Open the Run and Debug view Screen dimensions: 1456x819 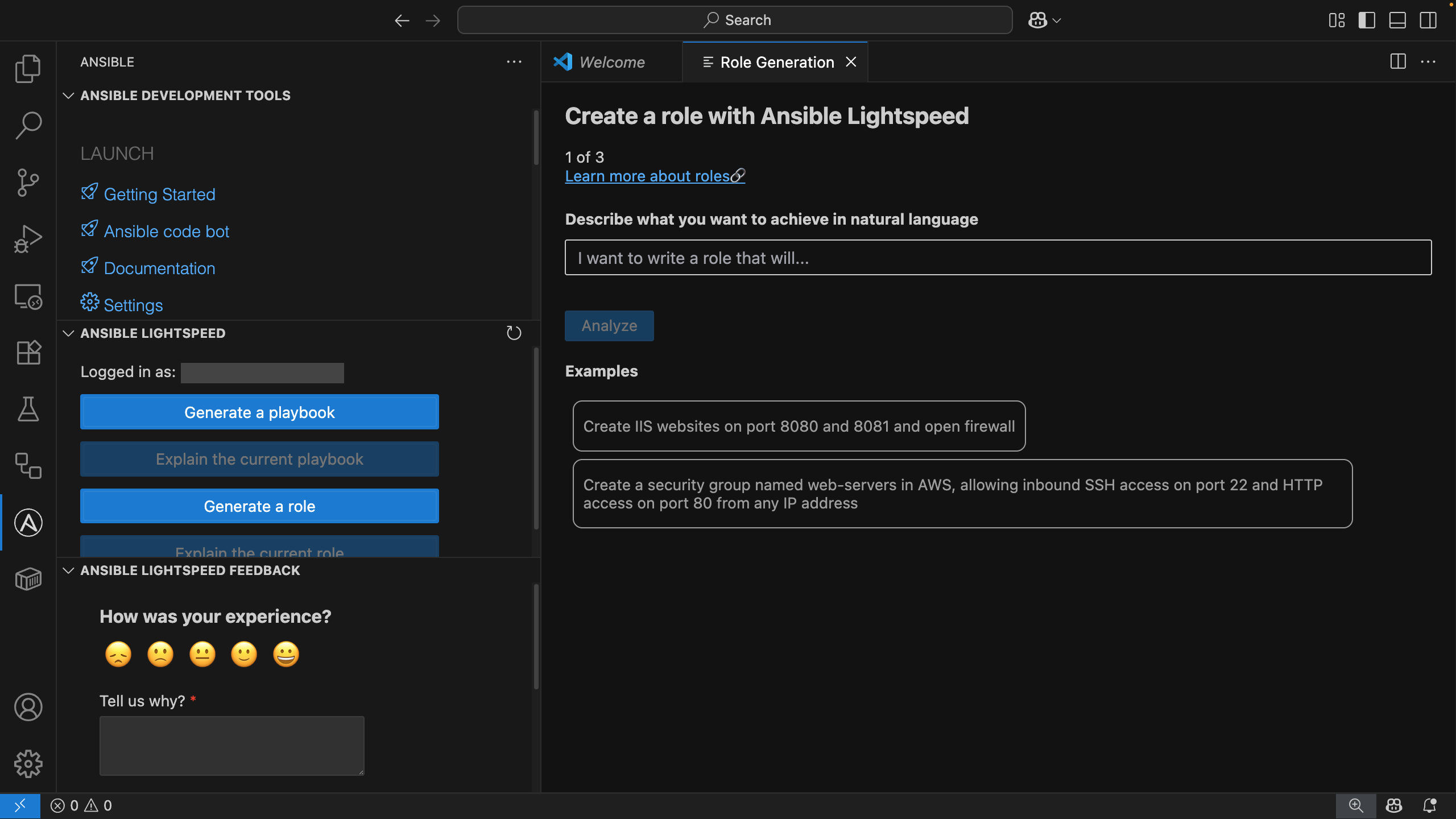28,238
